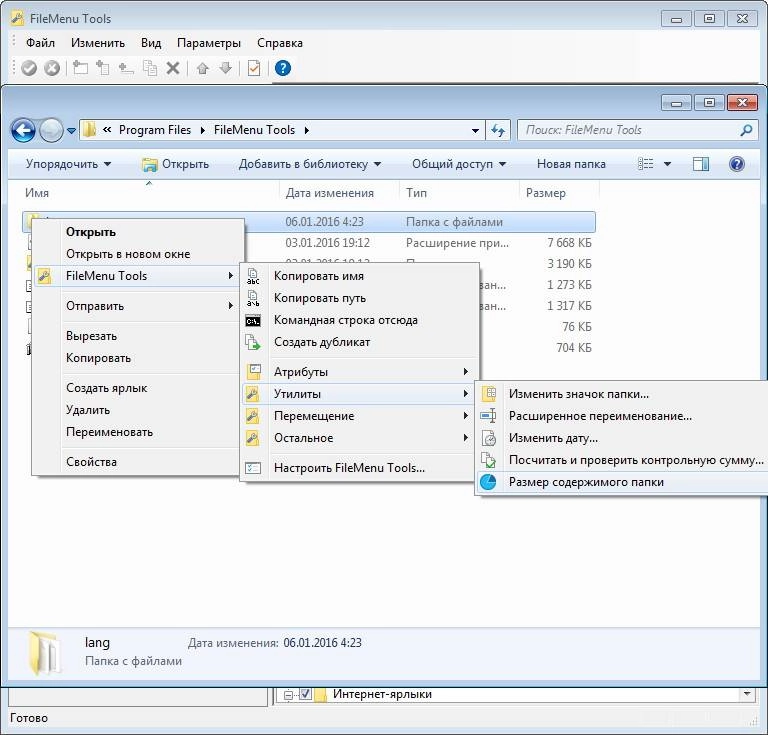
Task: Click the options checklist toolbar icon
Action: click(254, 68)
